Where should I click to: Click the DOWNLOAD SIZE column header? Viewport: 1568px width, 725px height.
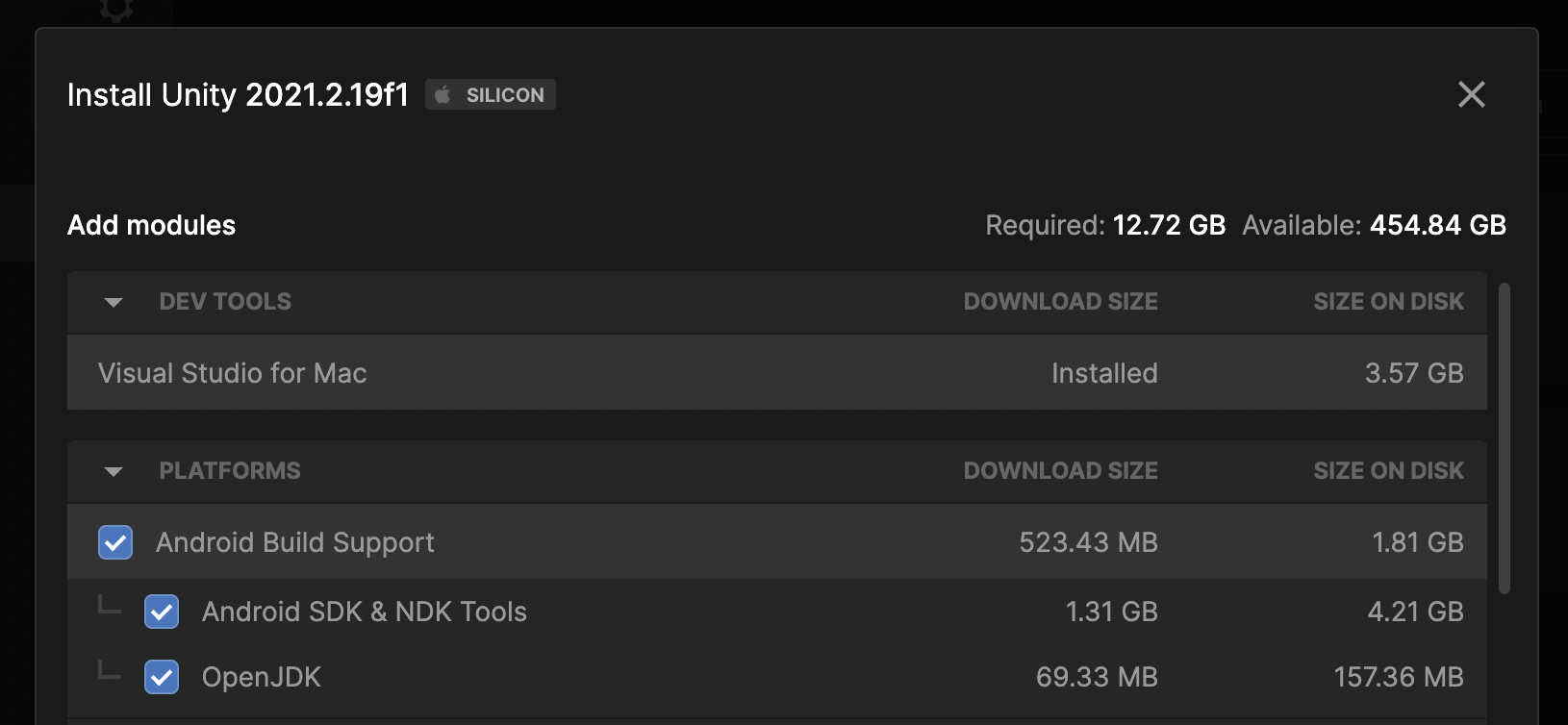click(x=1061, y=301)
